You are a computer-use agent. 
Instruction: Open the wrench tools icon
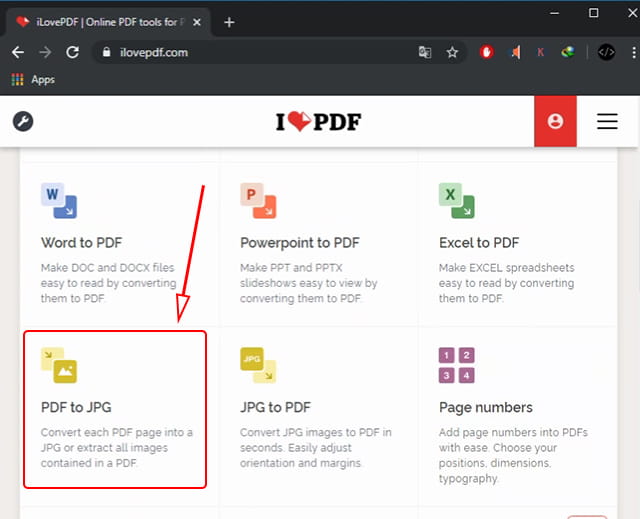coord(23,121)
